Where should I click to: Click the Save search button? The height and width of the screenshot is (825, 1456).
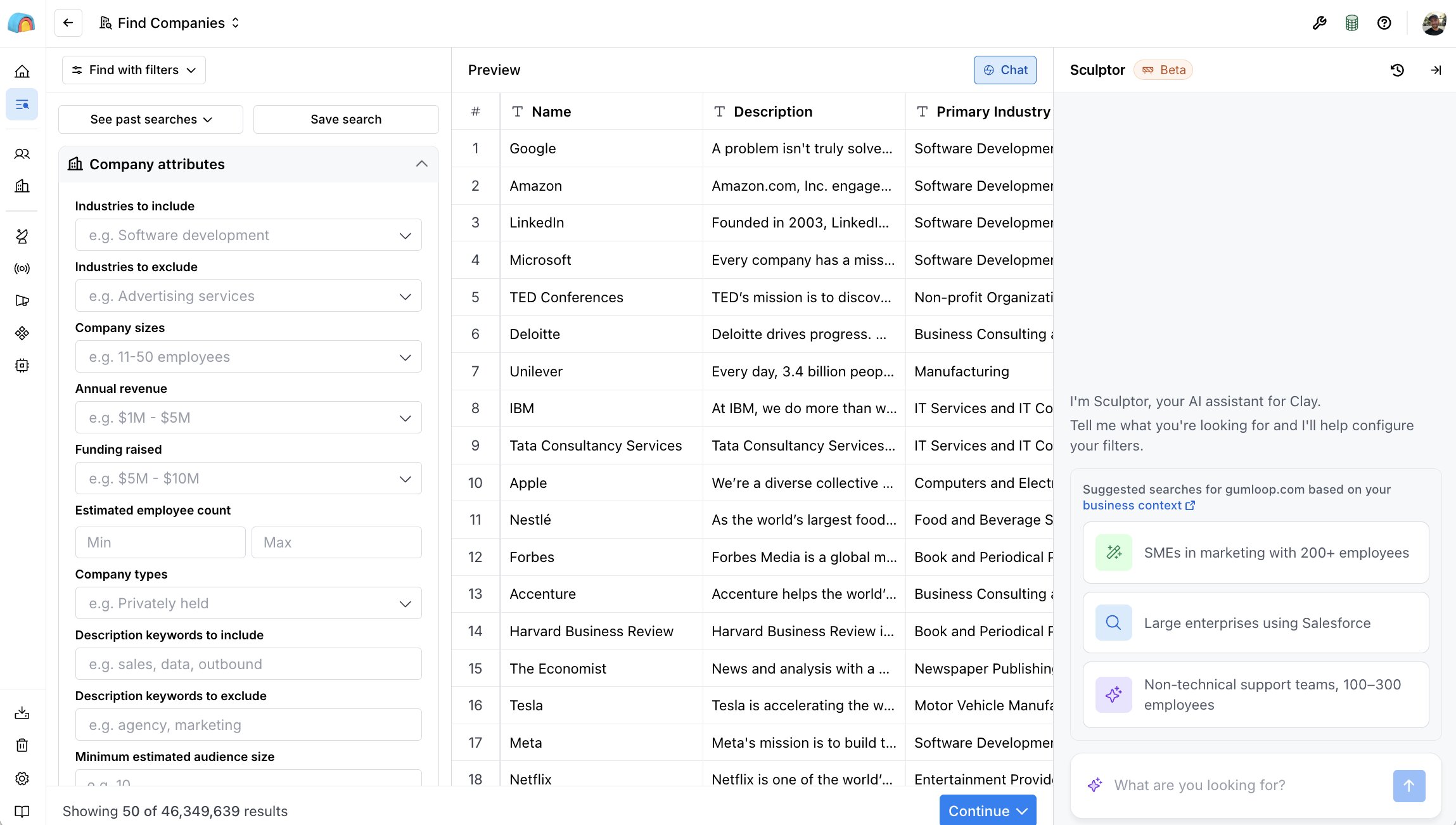[x=346, y=120]
